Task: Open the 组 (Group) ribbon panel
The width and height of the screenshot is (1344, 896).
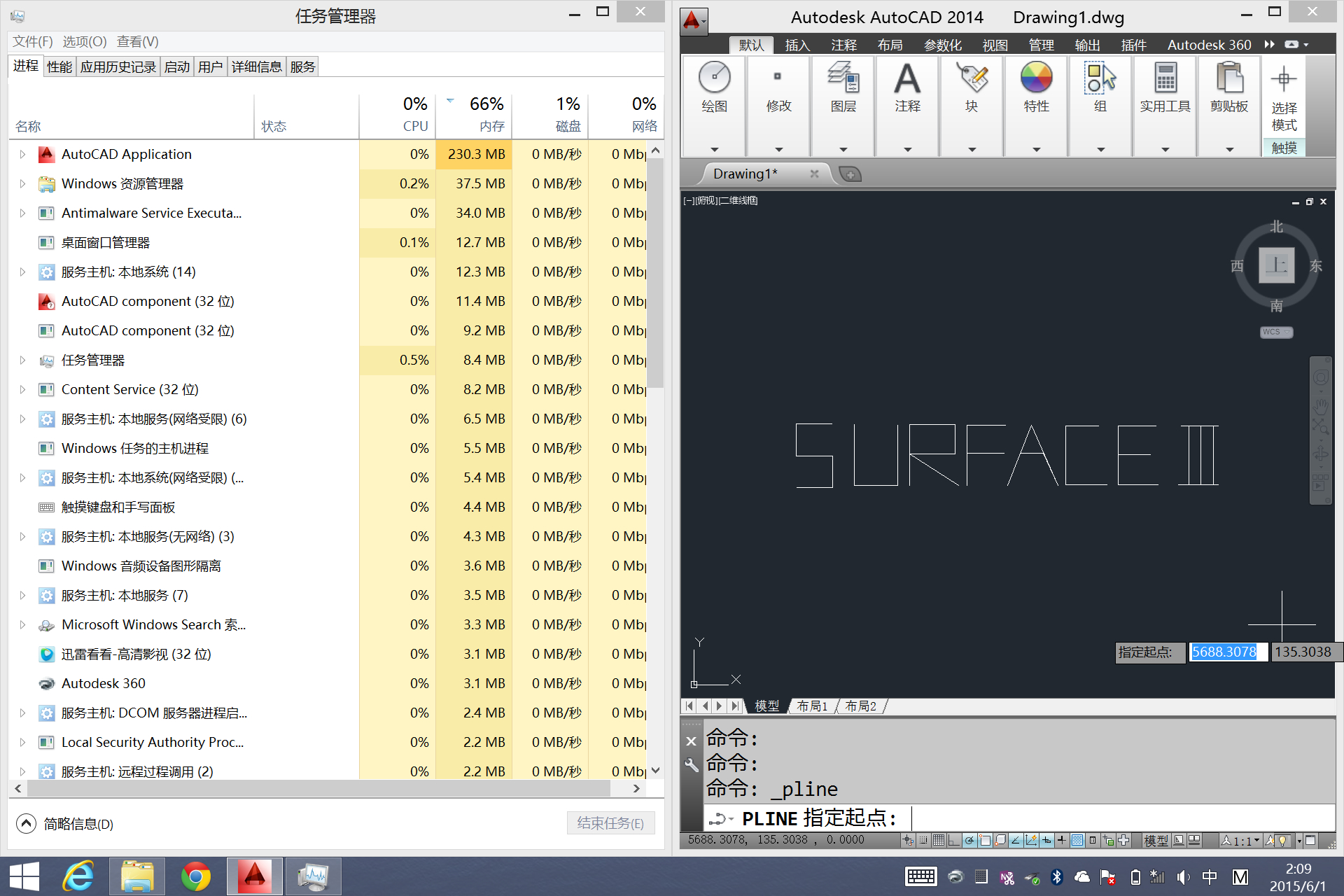Action: 1100,106
